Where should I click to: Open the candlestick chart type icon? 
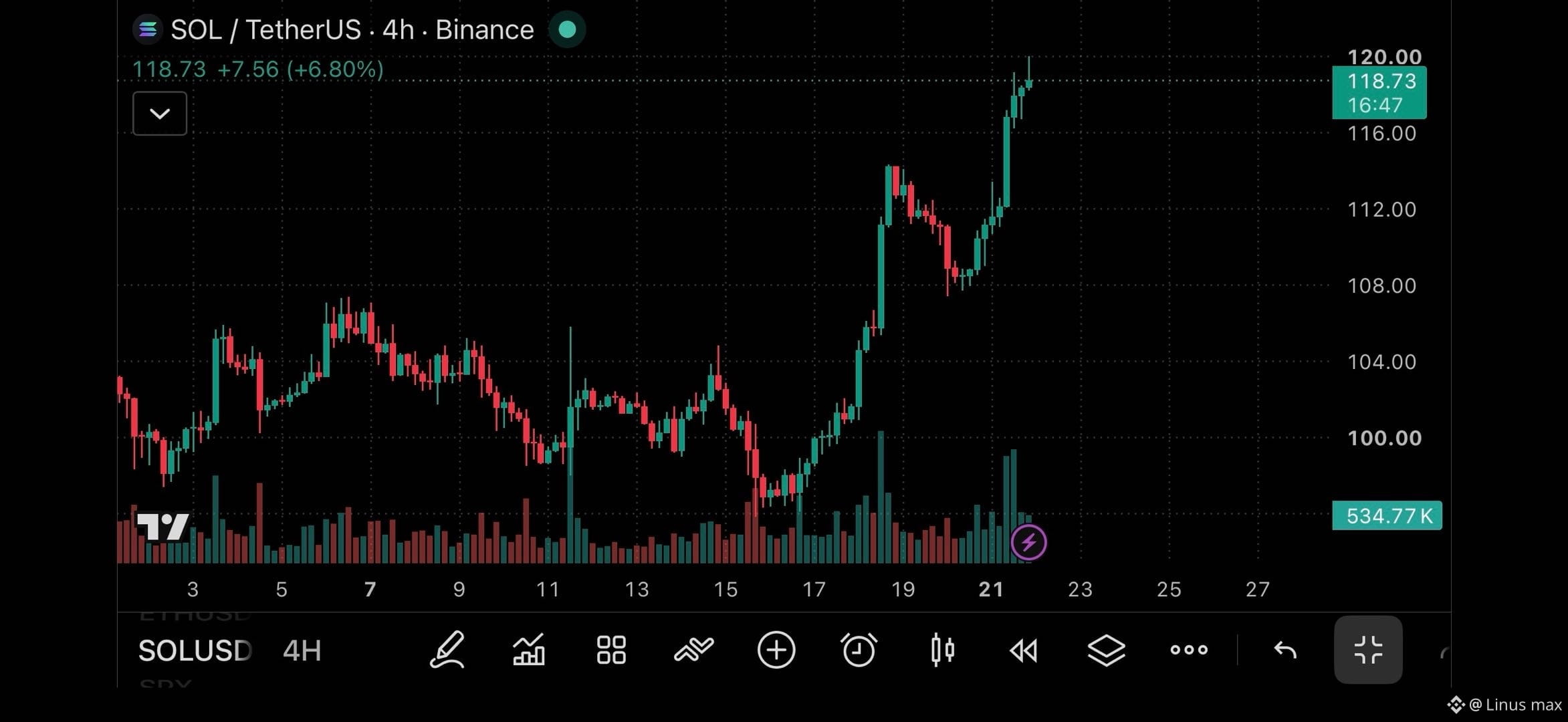point(942,650)
